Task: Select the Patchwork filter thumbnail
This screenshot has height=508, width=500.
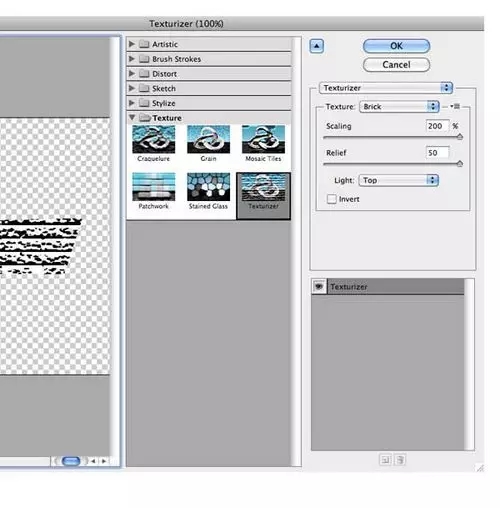Action: [153, 187]
